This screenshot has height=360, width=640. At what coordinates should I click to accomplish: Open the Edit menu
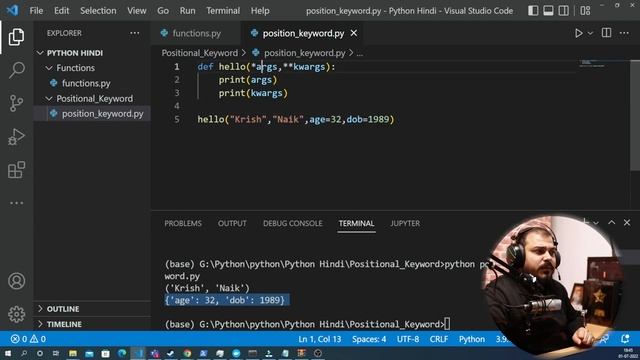62,11
